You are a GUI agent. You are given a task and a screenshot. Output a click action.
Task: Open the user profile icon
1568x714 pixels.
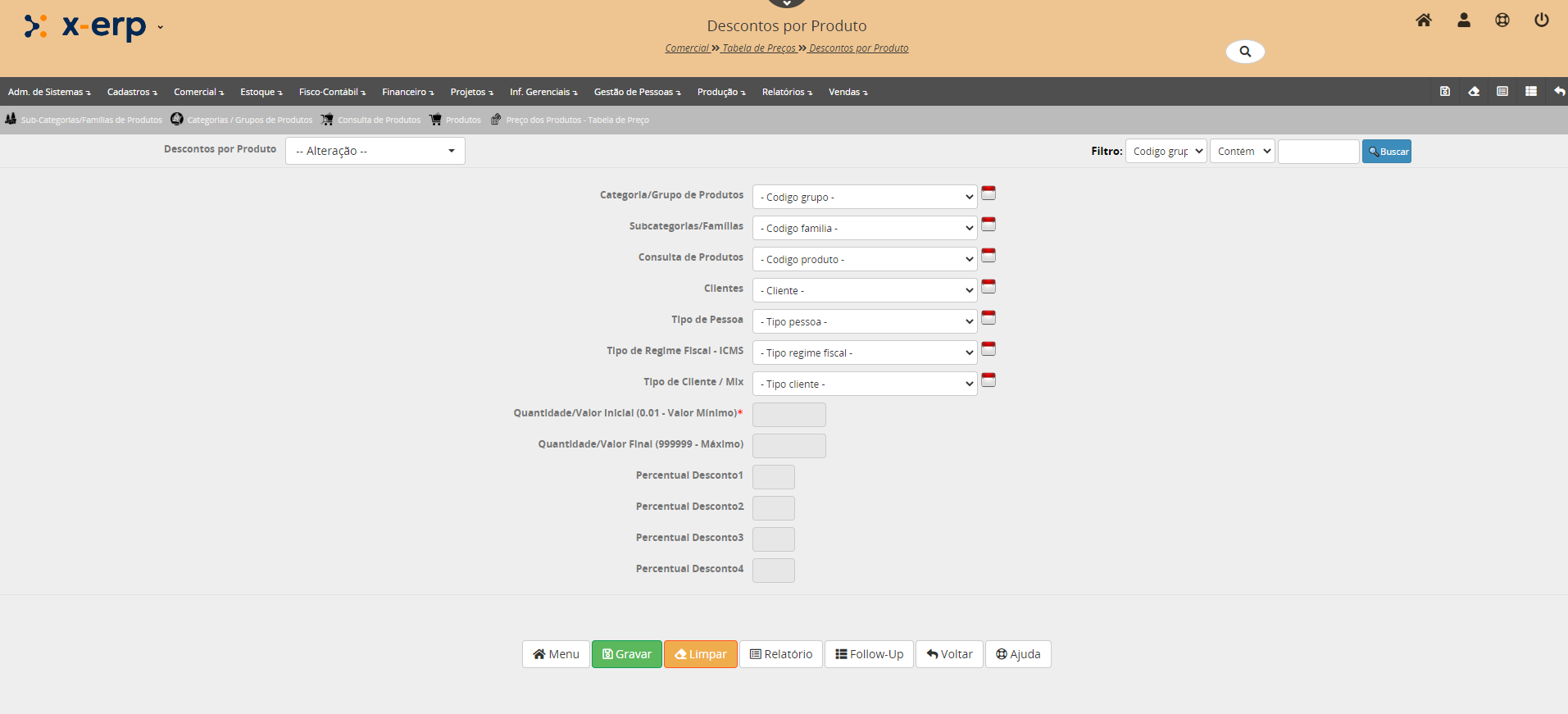click(x=1464, y=20)
